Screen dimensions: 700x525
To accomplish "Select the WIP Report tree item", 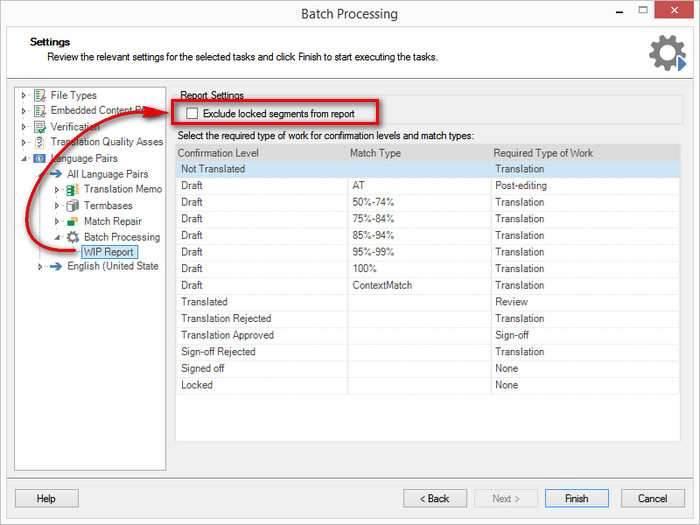I will coord(108,252).
